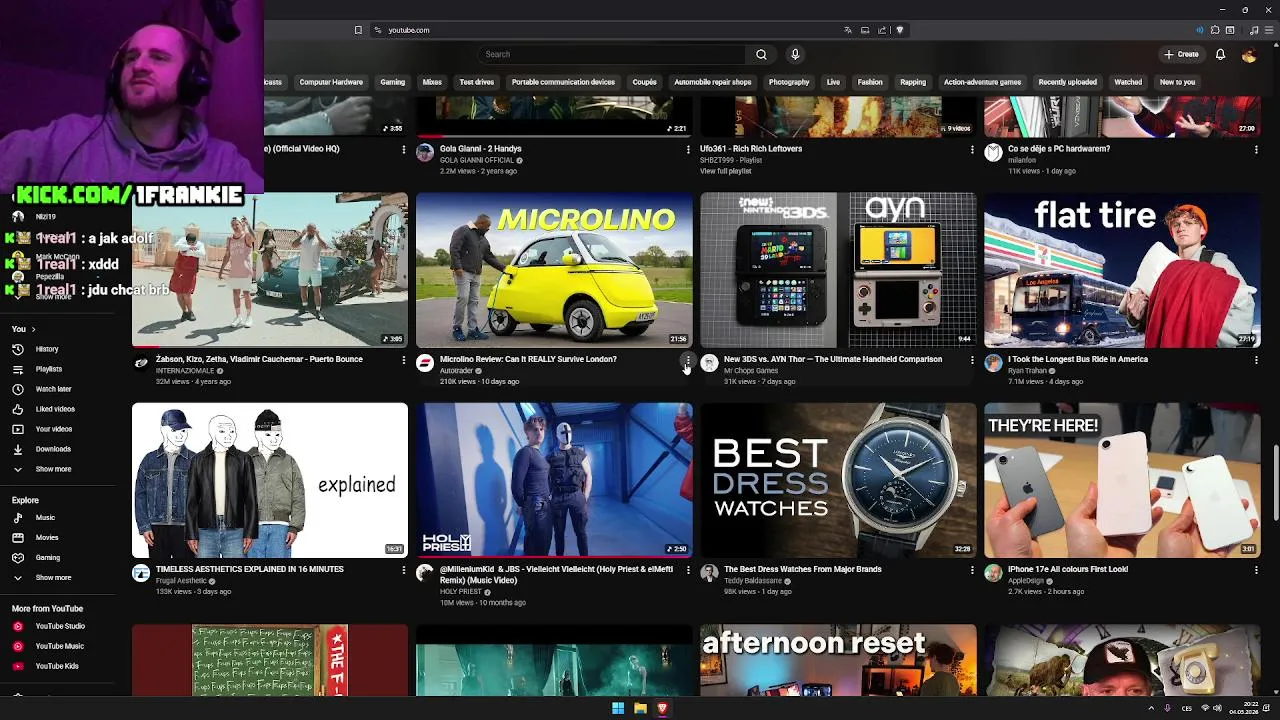Open the flat tire bus ride thumbnail
Screen dimensions: 1280x720
1122,270
